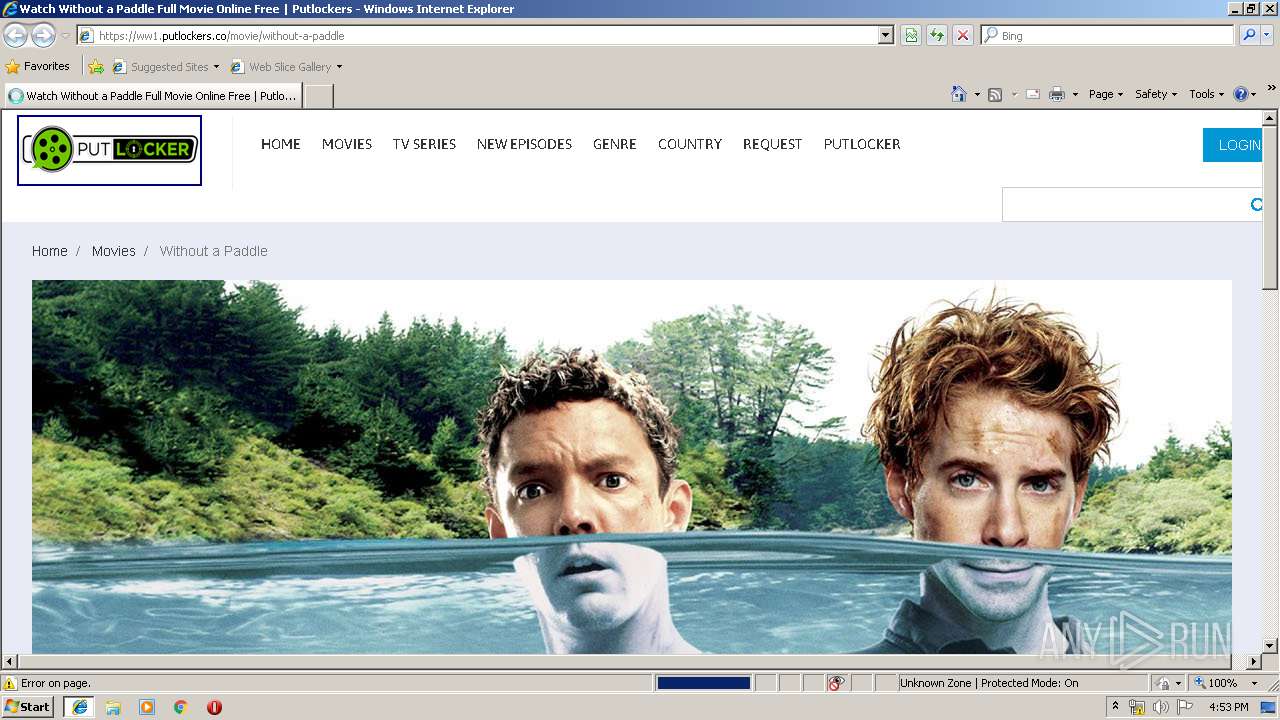Open the Page menu
This screenshot has height=720, width=1280.
coord(1105,94)
